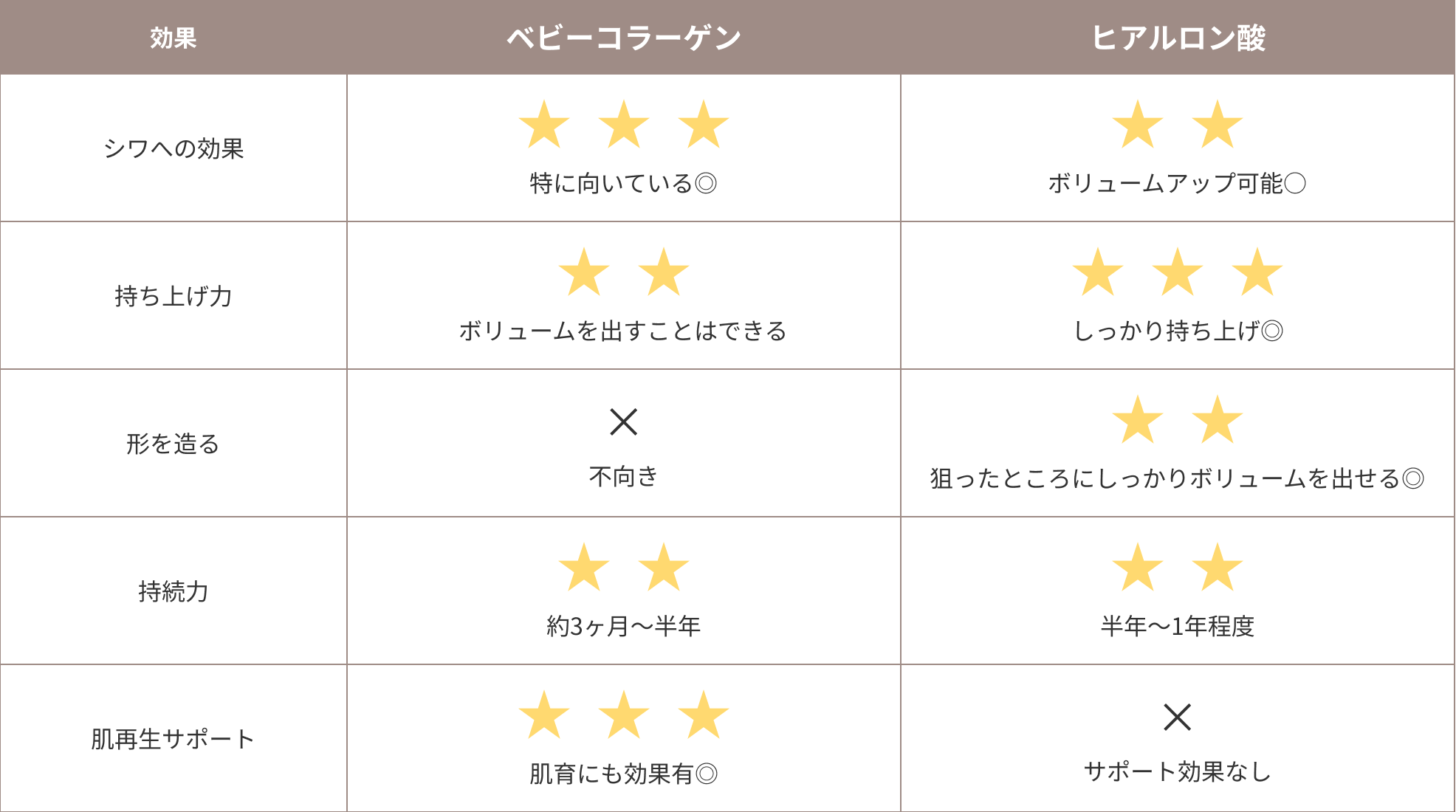Click the 持続力 row label

[x=174, y=591]
